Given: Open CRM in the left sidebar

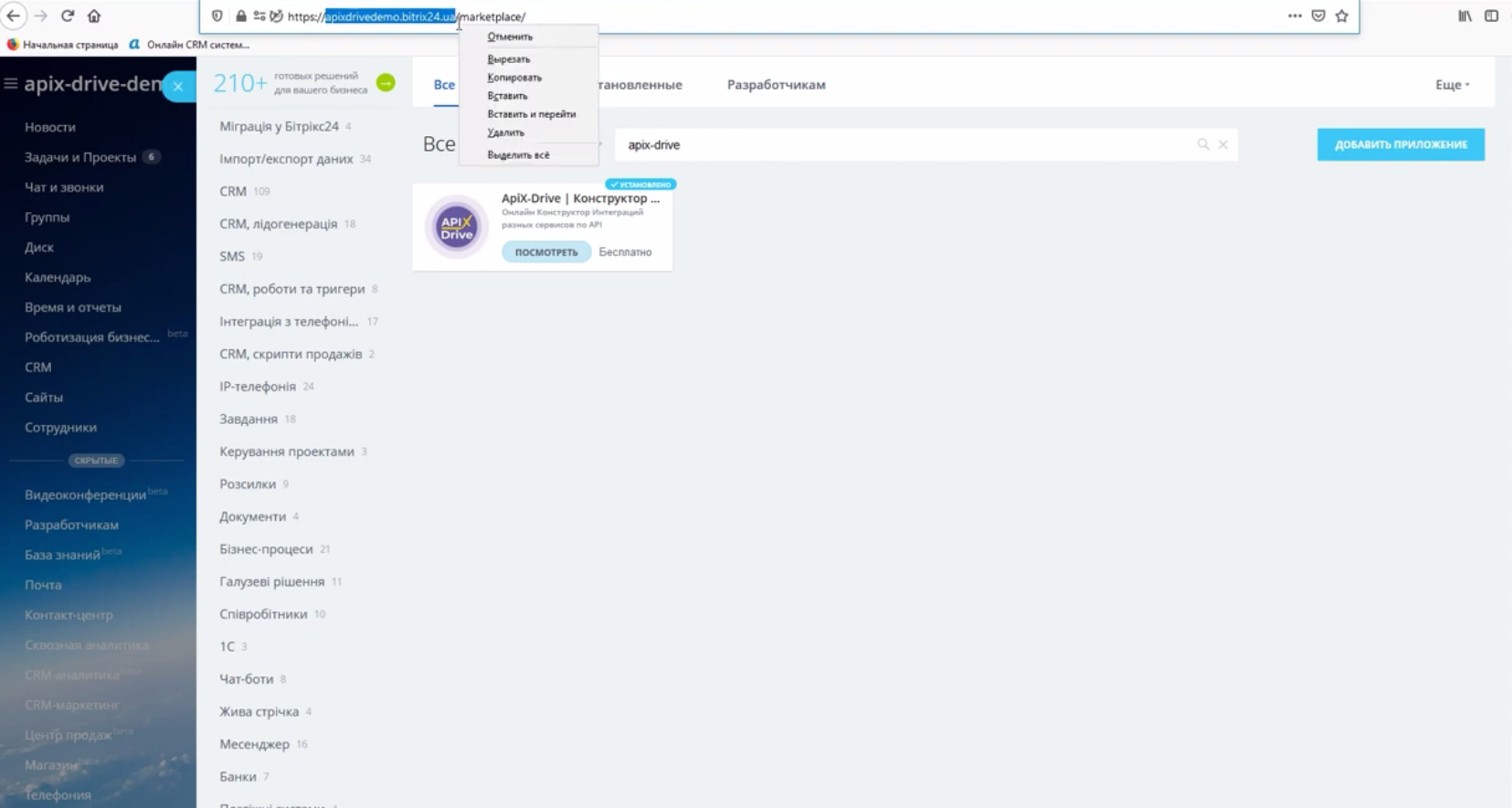Looking at the screenshot, I should (38, 367).
